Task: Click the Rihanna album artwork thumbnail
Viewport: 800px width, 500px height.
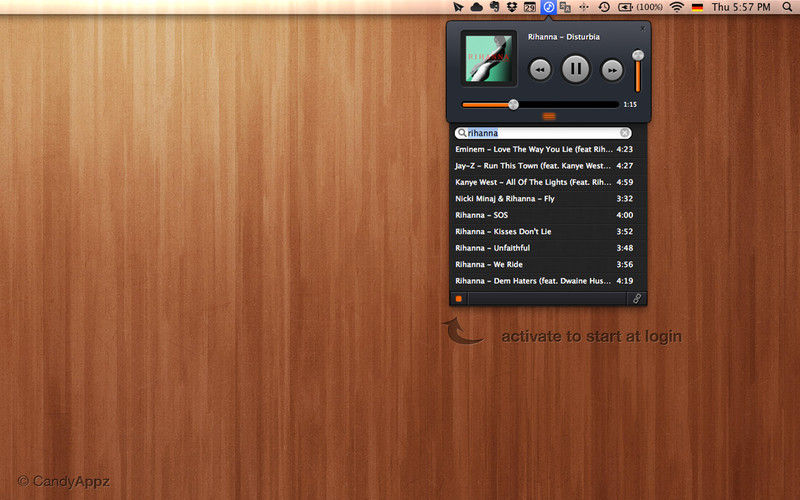Action: pos(489,58)
